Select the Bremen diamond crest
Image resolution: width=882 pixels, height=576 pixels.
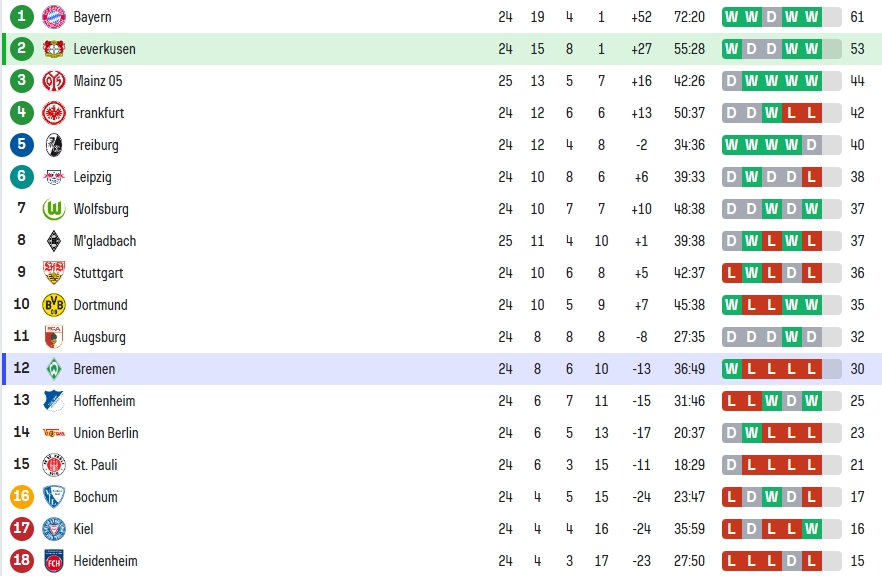(x=54, y=369)
